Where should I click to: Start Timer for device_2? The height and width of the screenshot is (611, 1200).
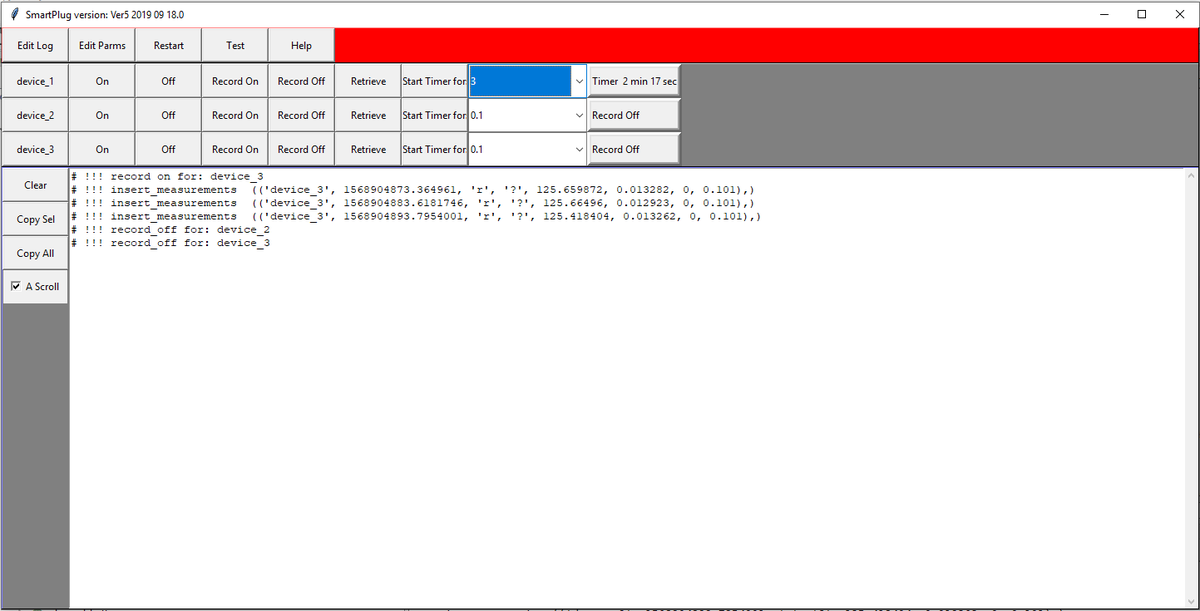click(434, 116)
